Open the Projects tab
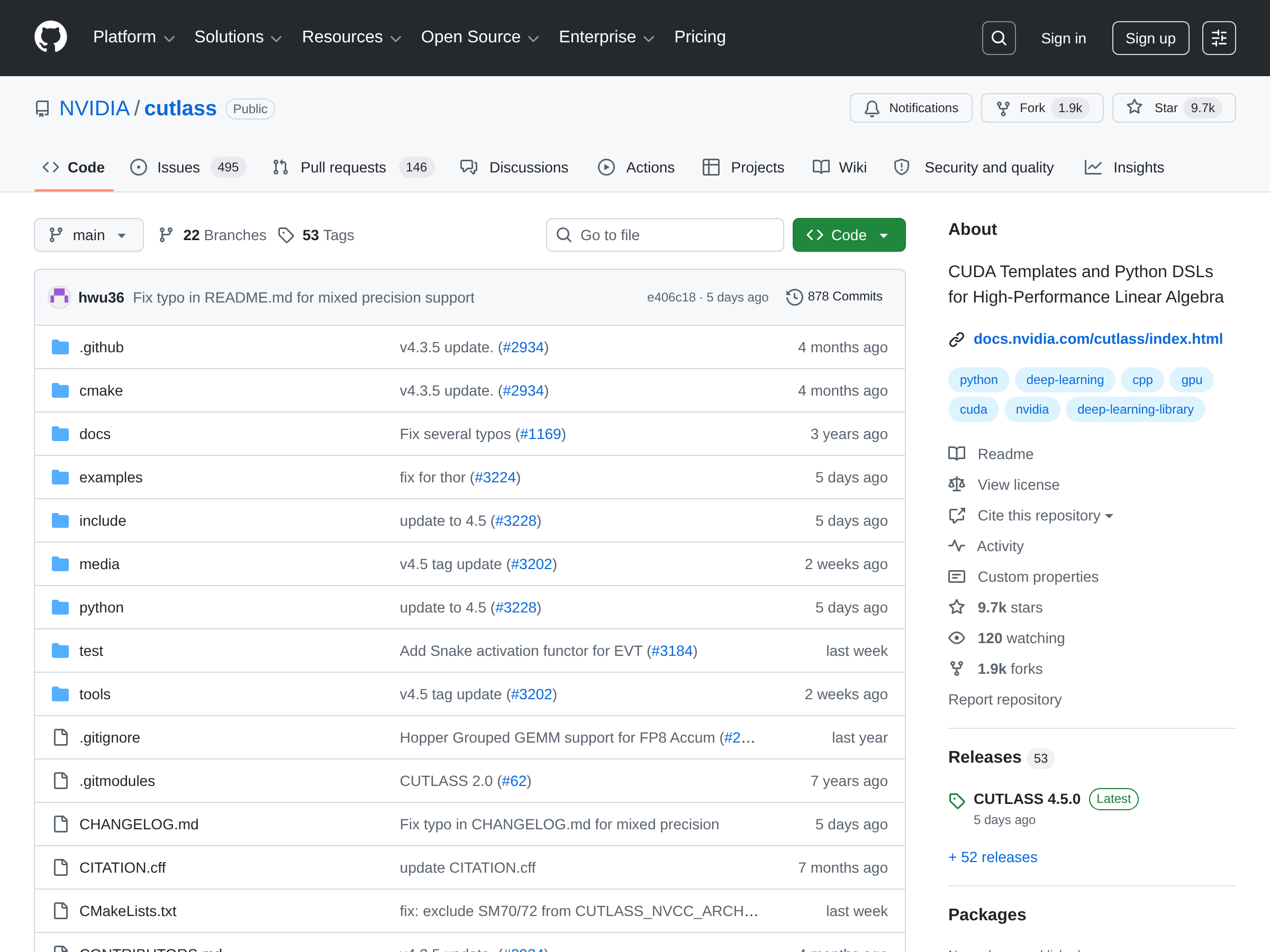 tap(743, 168)
